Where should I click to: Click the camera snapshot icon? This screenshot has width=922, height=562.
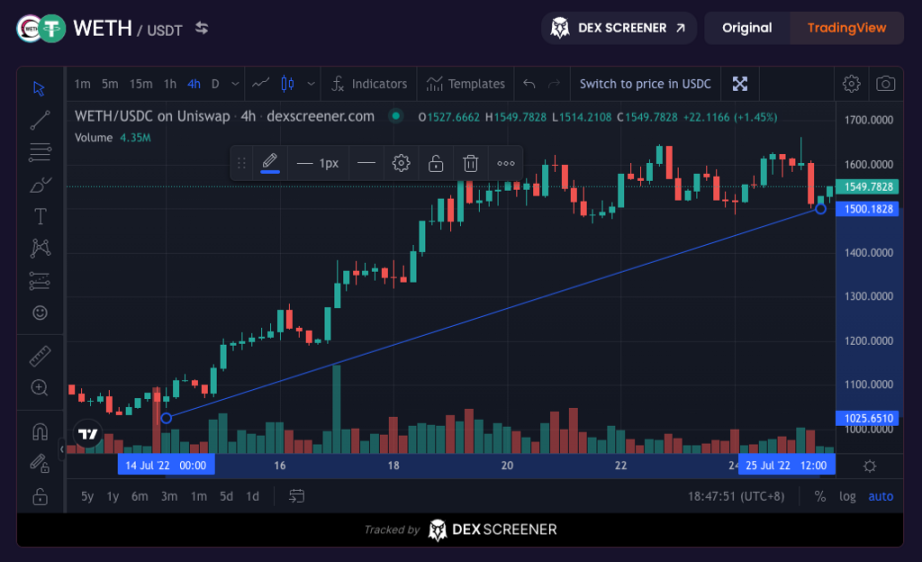(x=885, y=84)
